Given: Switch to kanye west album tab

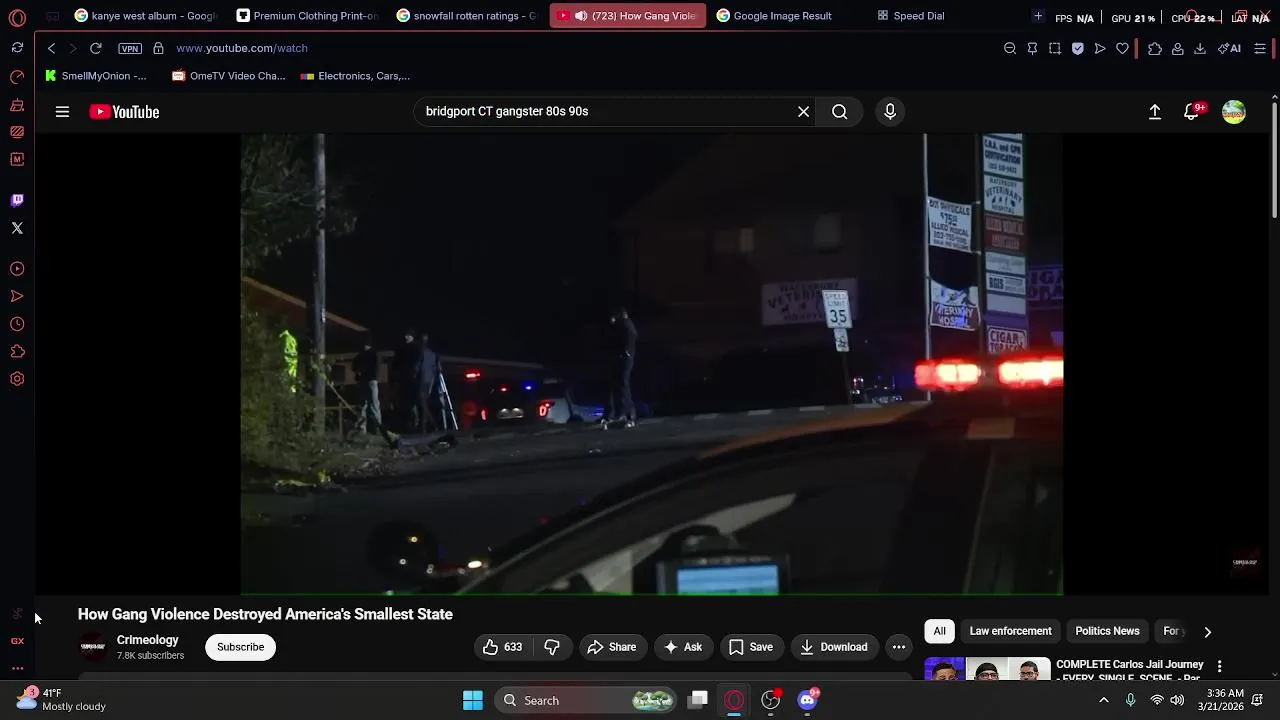Looking at the screenshot, I should click(x=146, y=16).
